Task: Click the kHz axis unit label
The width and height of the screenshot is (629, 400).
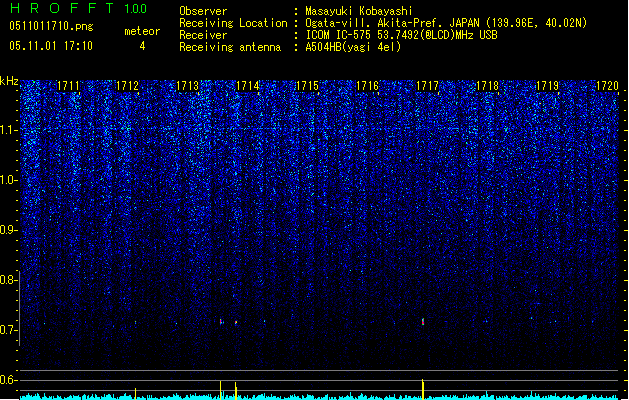Action: (9, 81)
